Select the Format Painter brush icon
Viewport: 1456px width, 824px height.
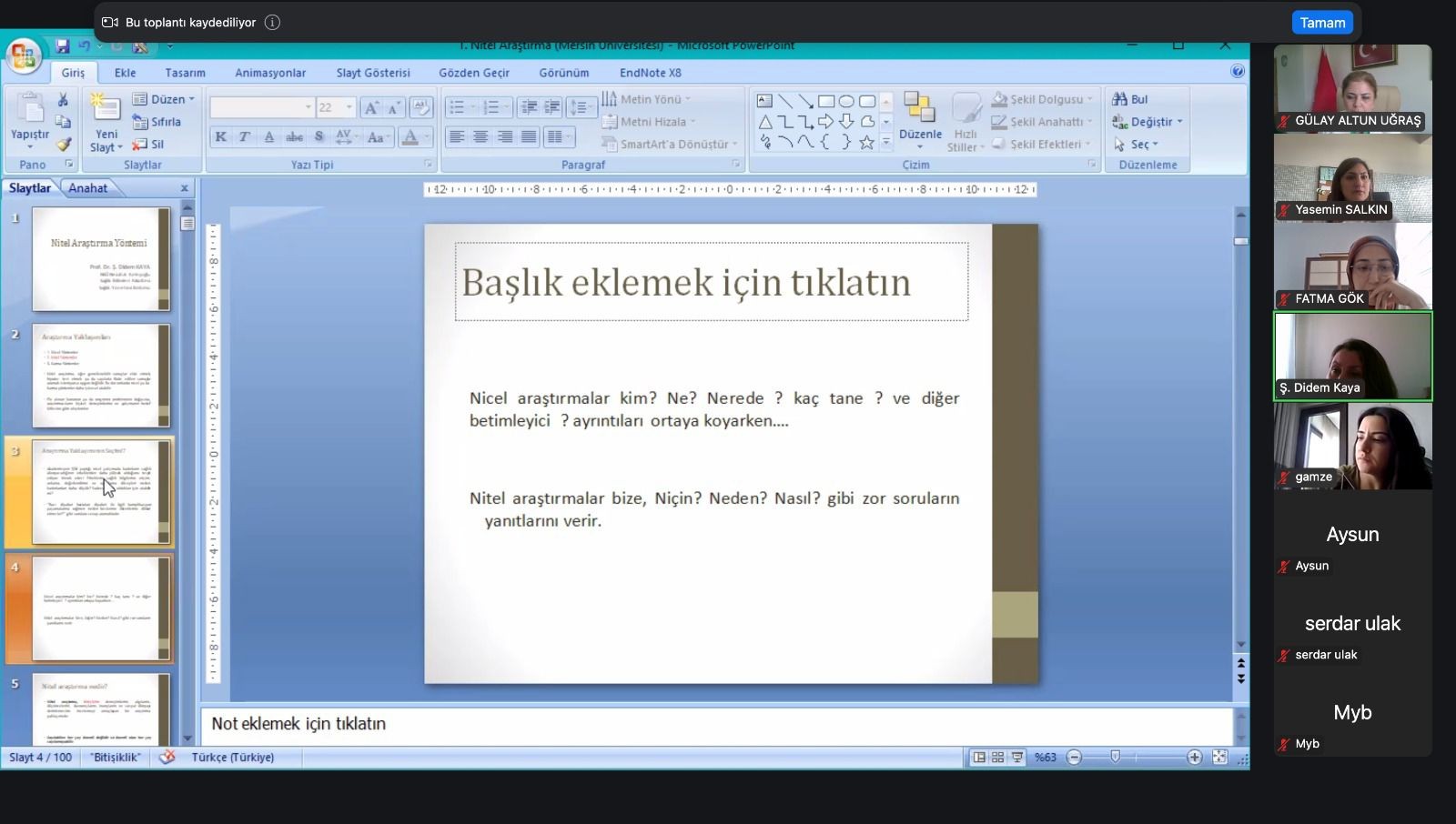(x=63, y=144)
